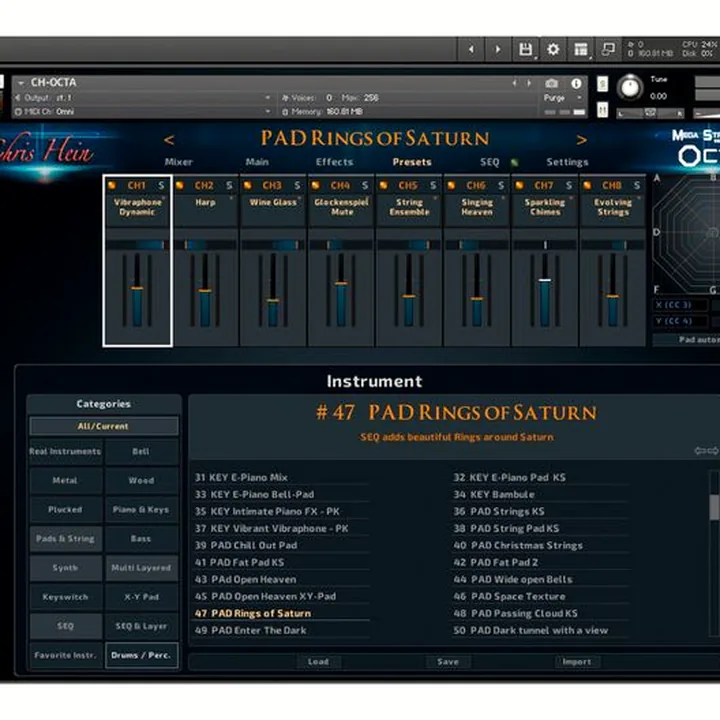The width and height of the screenshot is (720, 720).
Task: Select the Pads & String category
Action: 65,539
